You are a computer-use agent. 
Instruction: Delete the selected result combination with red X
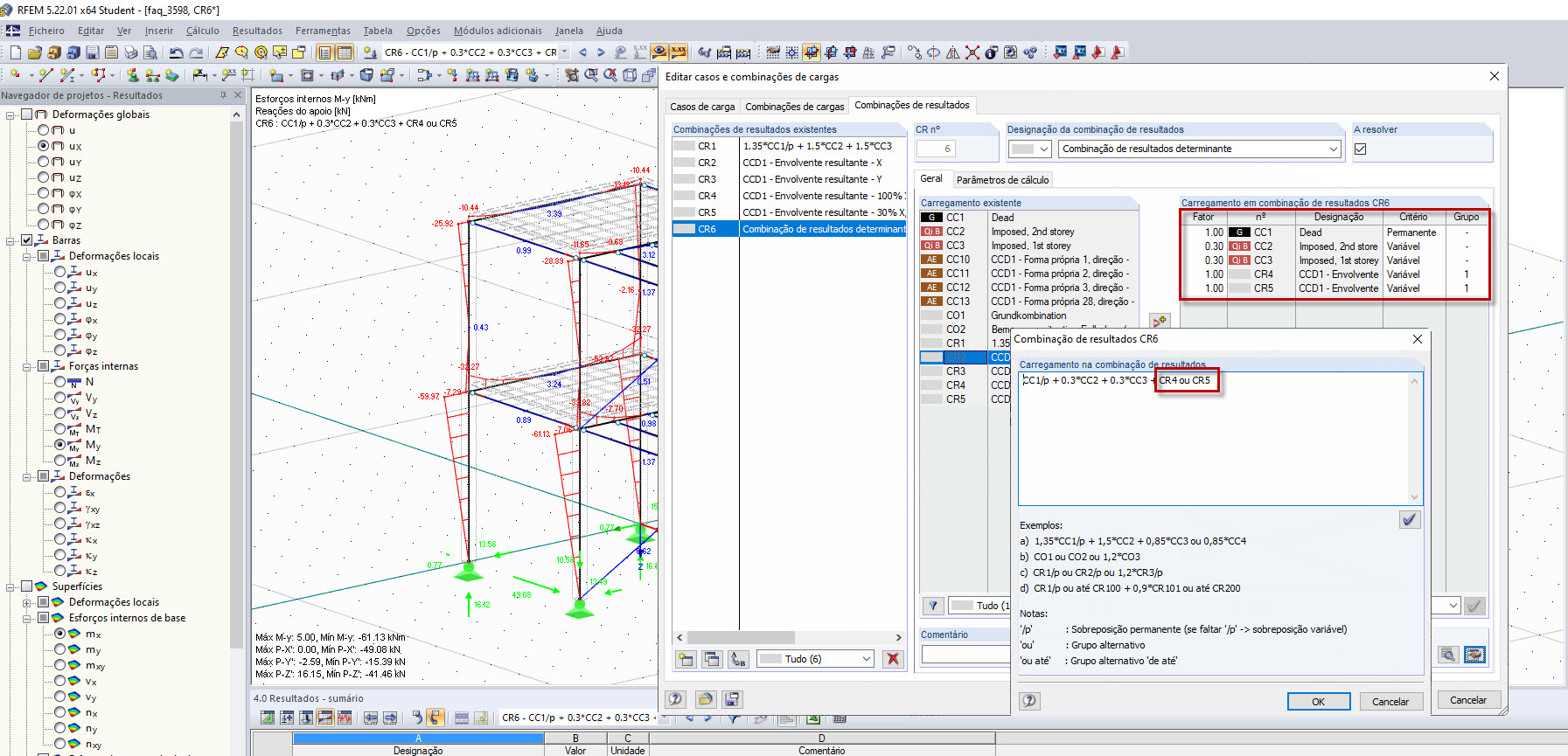point(892,659)
